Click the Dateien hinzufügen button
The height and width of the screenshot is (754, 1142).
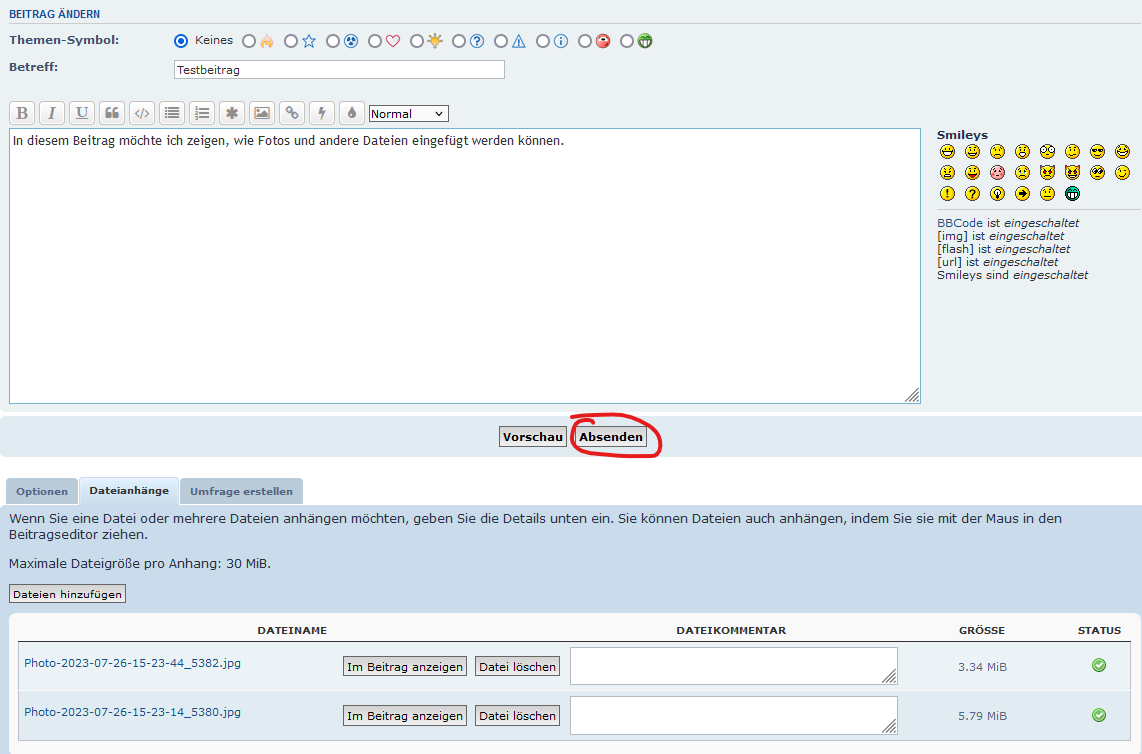[x=68, y=594]
